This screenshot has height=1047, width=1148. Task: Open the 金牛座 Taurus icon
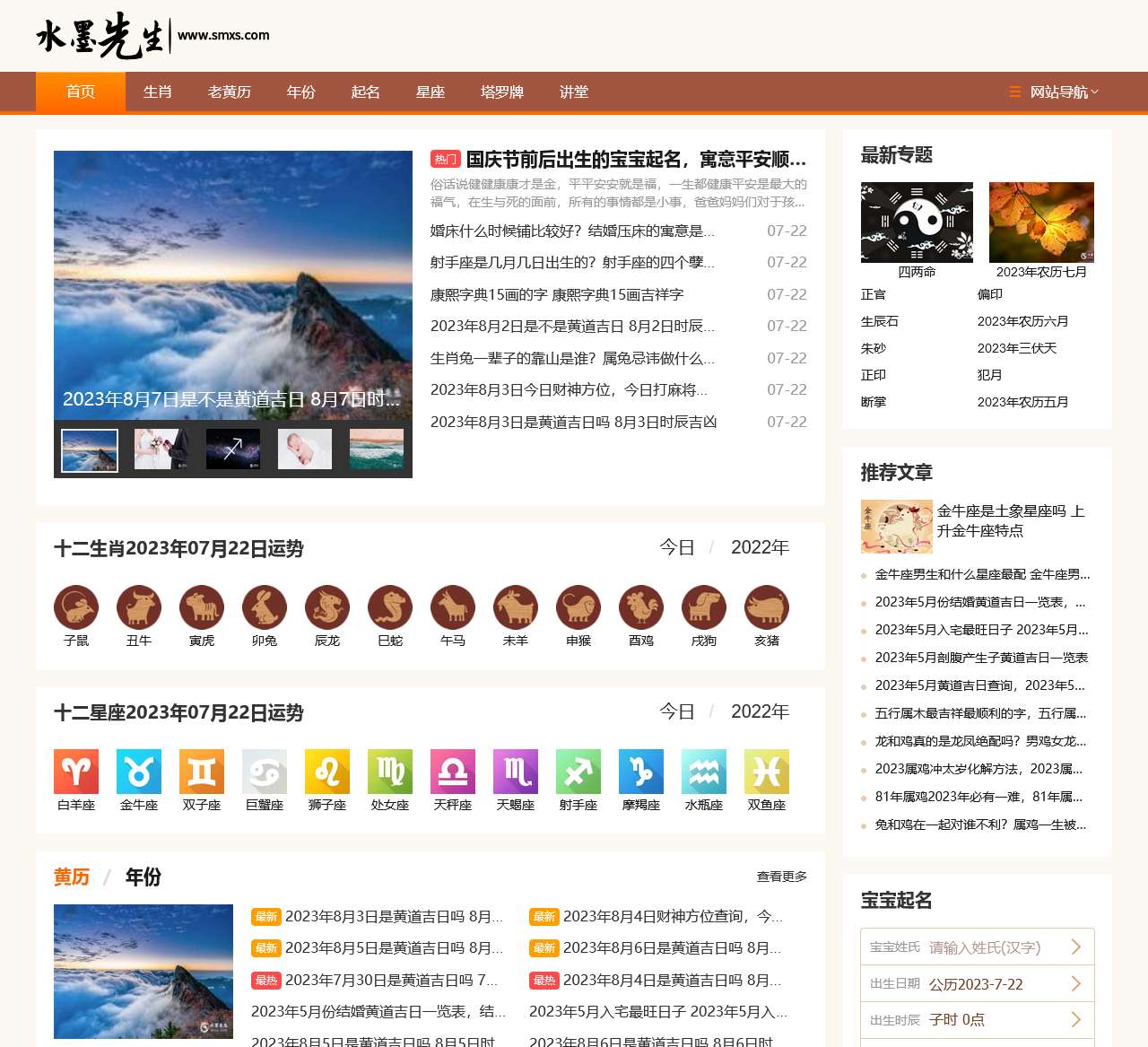click(x=139, y=772)
